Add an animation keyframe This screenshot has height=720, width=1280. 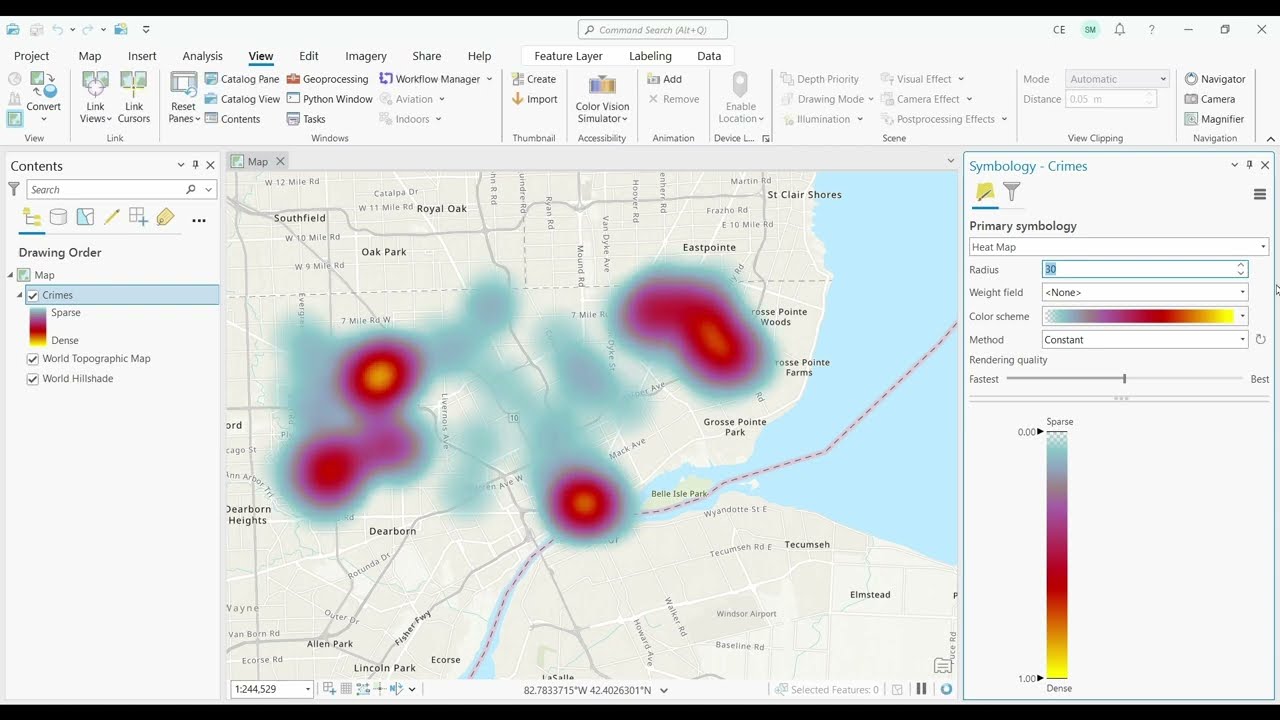coord(664,79)
